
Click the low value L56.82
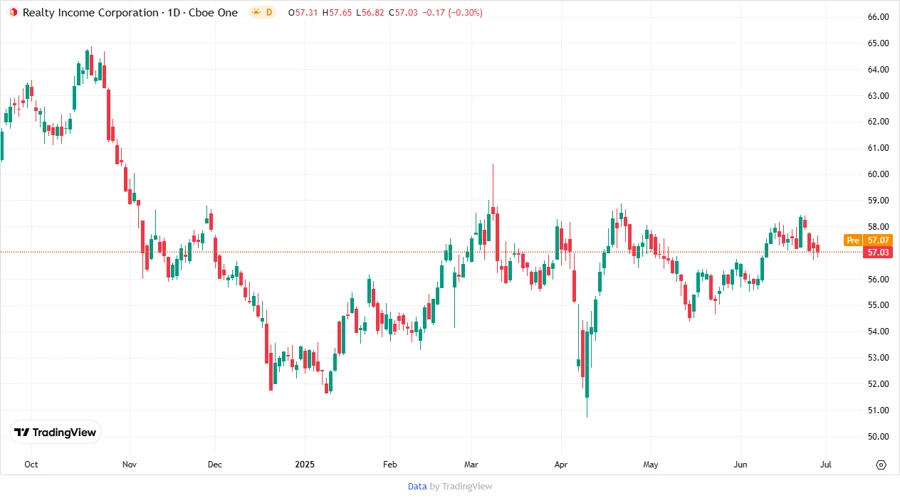tap(370, 13)
